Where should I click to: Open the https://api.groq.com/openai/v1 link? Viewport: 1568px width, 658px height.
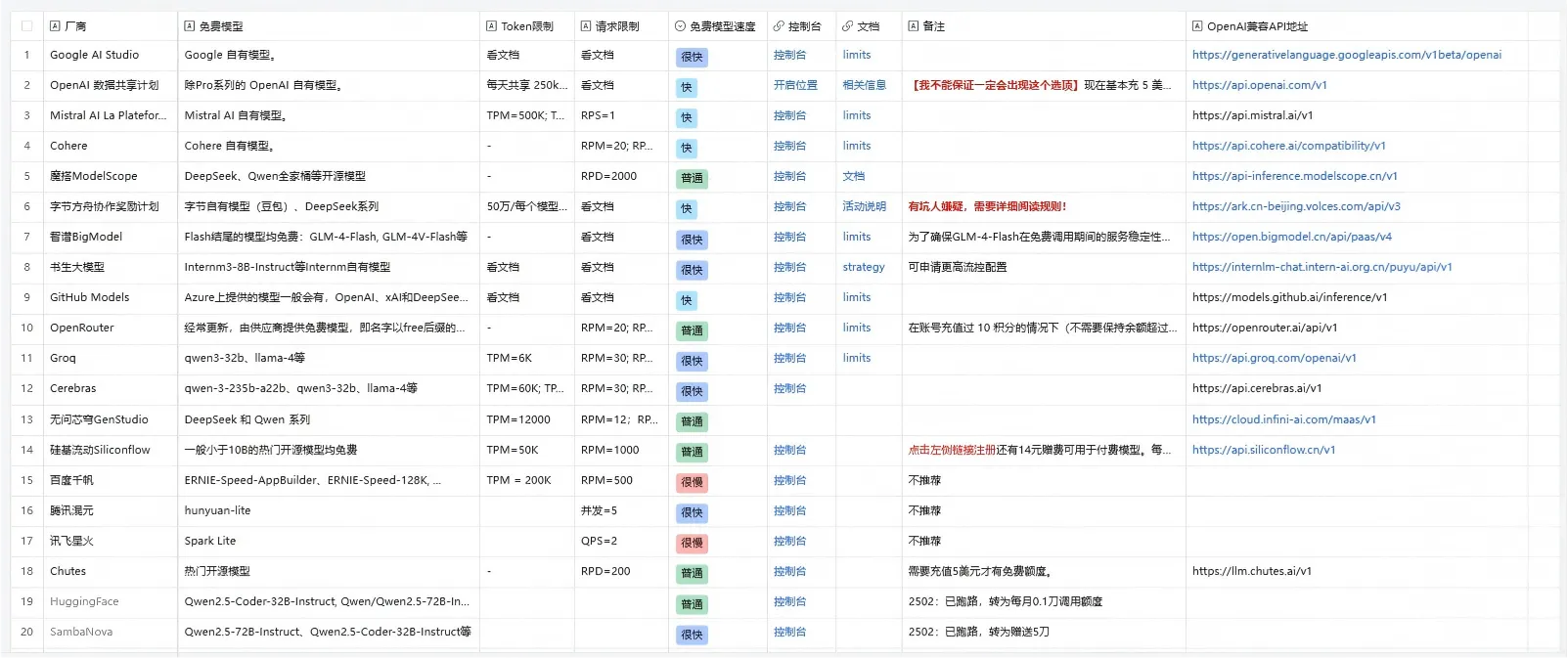click(x=1274, y=359)
